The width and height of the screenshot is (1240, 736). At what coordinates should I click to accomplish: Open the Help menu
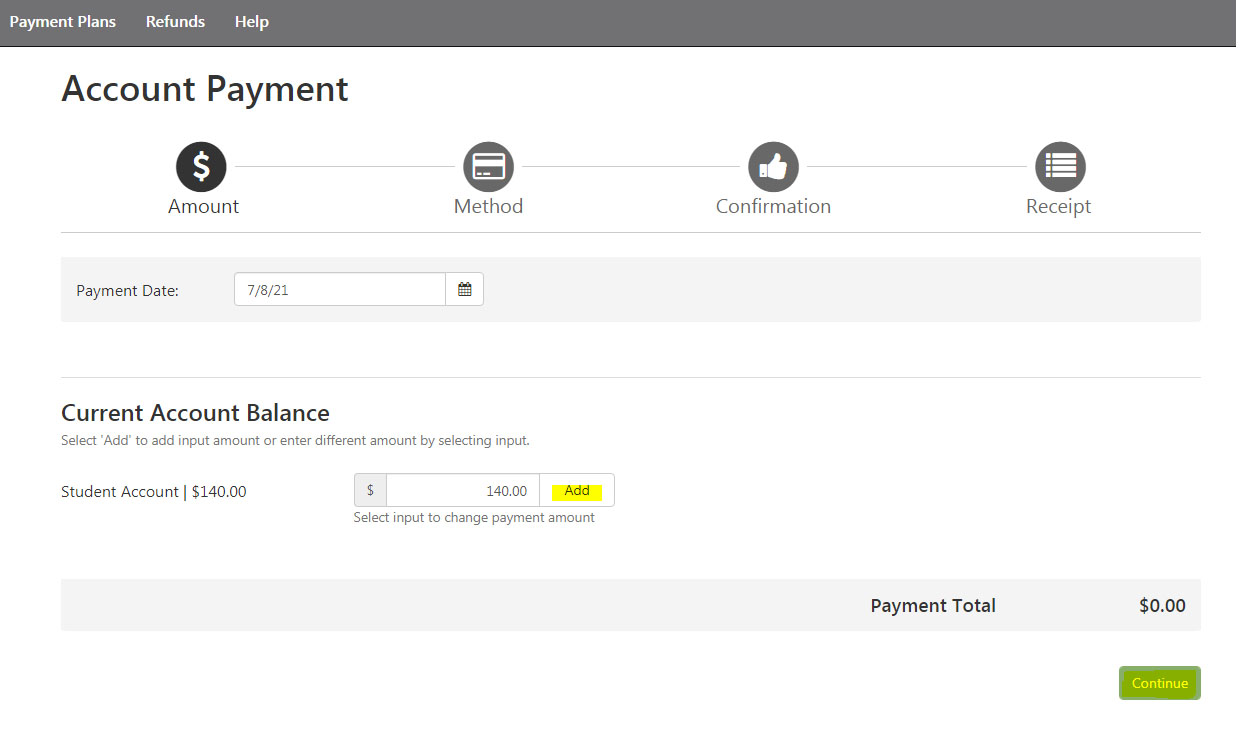251,22
